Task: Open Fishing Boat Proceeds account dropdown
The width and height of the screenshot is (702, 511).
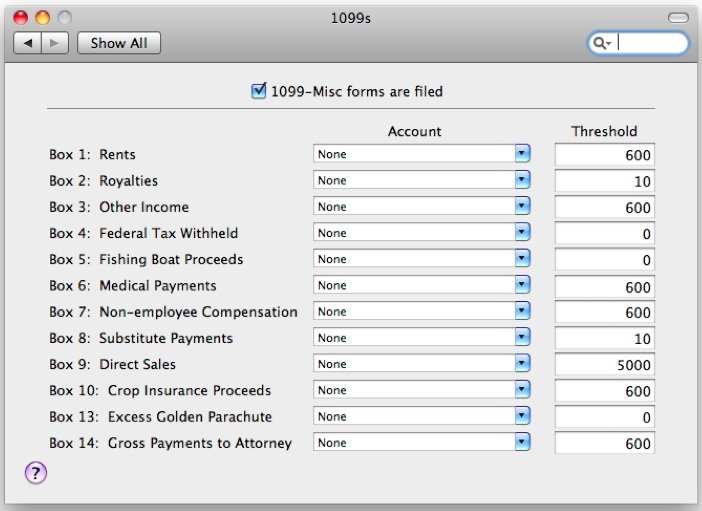Action: [422, 259]
